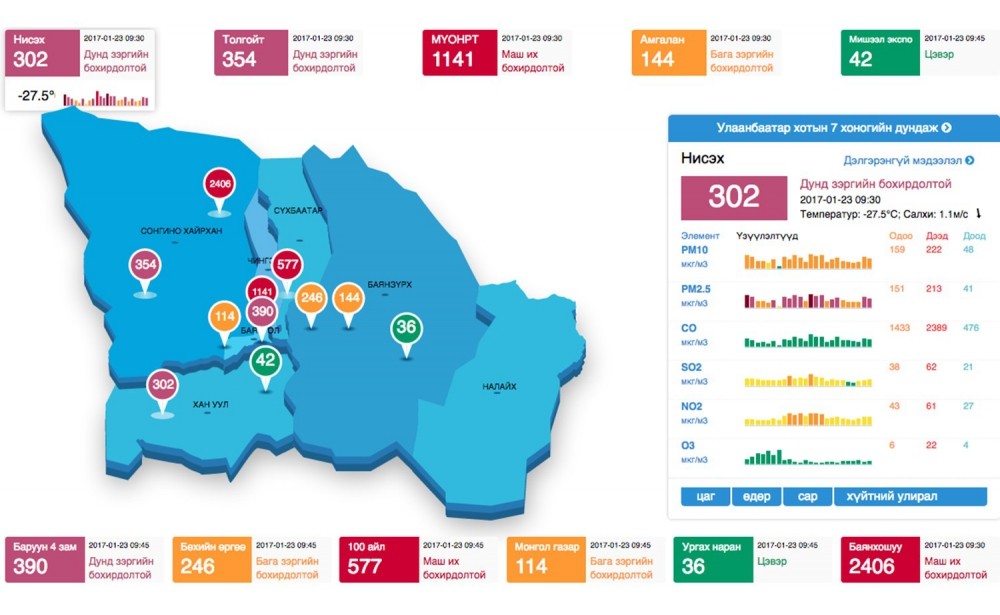
Task: Click the PM10 maximum value 222
Action: pos(934,250)
